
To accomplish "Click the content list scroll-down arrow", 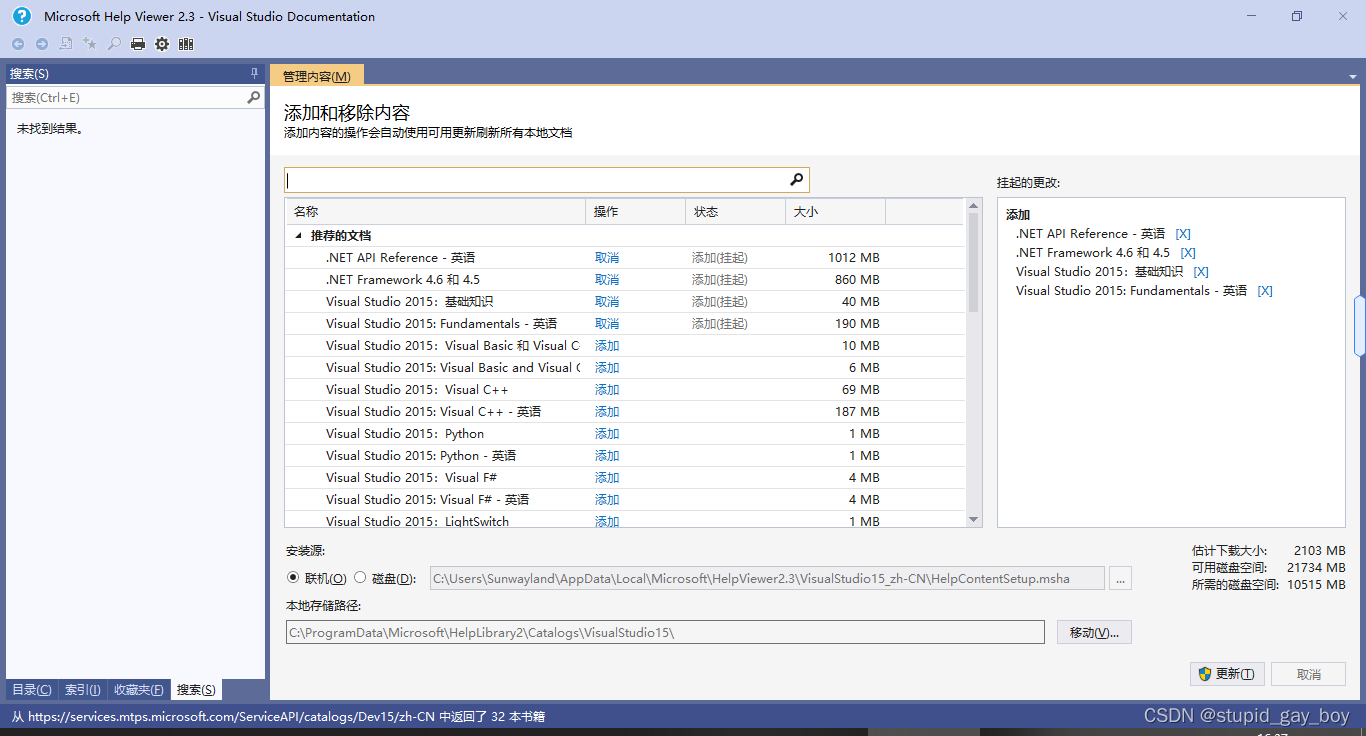I will pyautogui.click(x=973, y=519).
